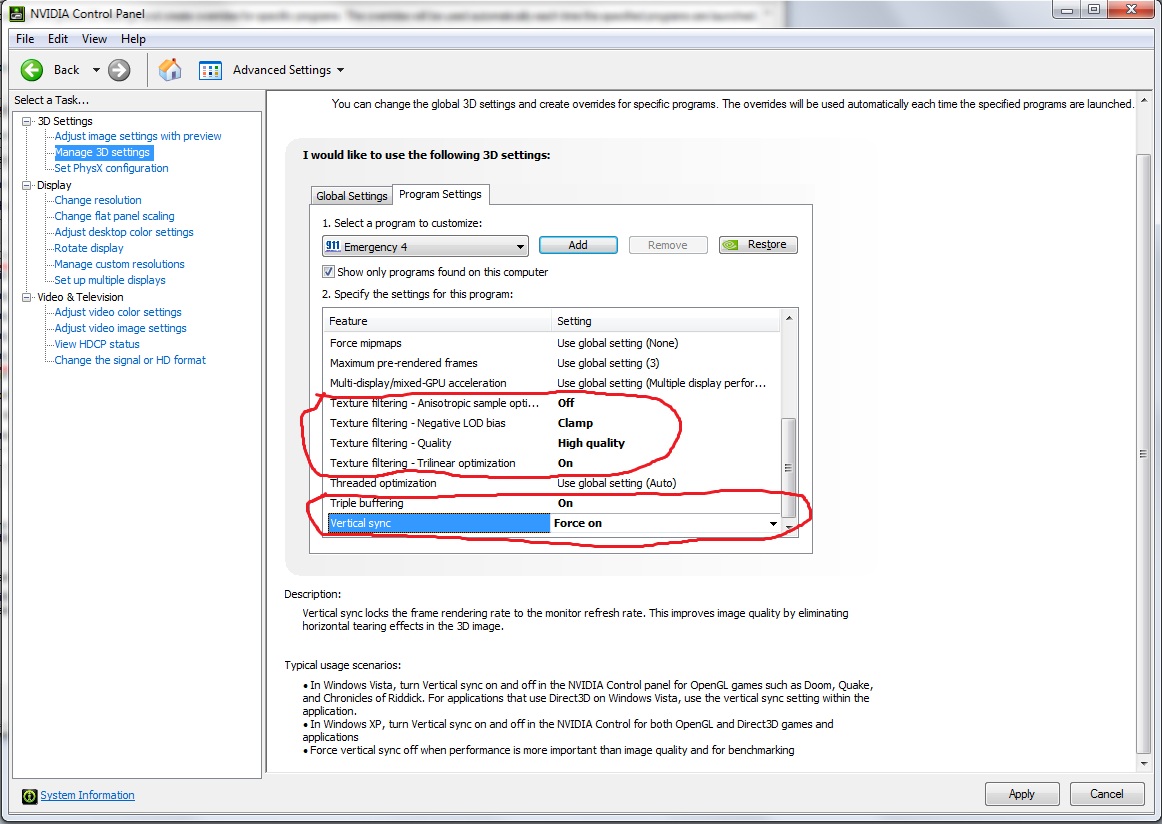Select Texture filtering - Negative LOD bias row
The height and width of the screenshot is (824, 1162).
[552, 423]
